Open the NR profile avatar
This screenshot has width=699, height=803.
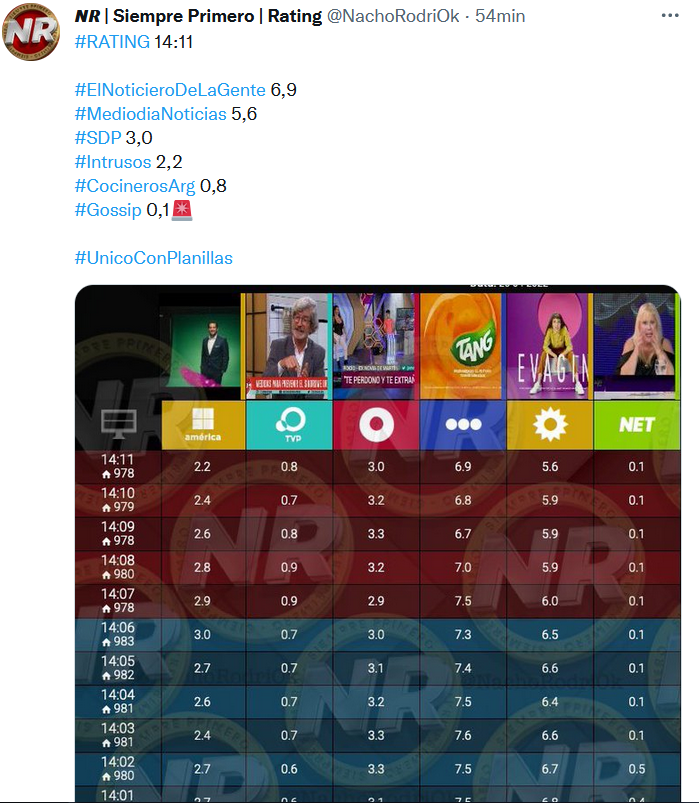[31, 32]
